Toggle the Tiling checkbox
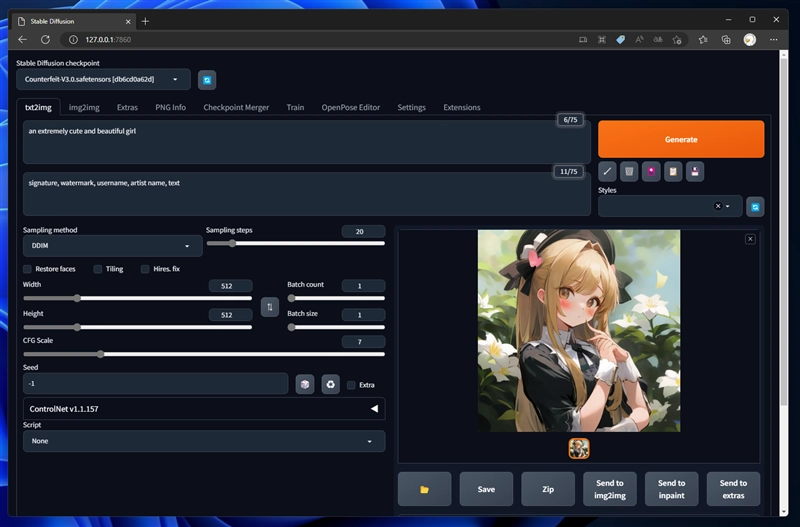This screenshot has width=800, height=527. (98, 269)
